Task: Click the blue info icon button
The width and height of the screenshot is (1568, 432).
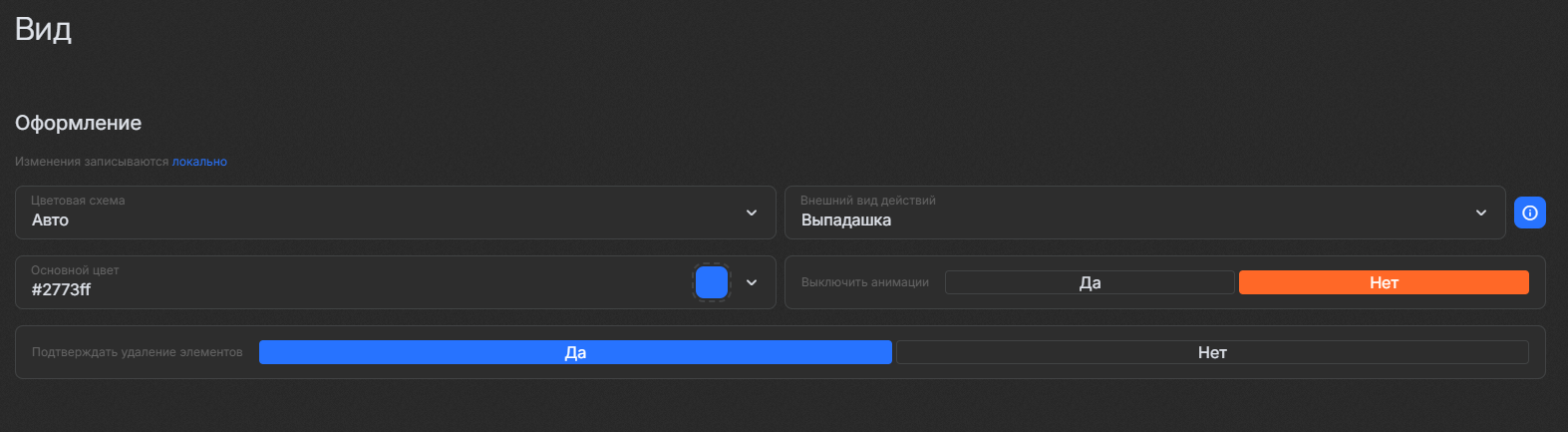Action: pyautogui.click(x=1529, y=213)
